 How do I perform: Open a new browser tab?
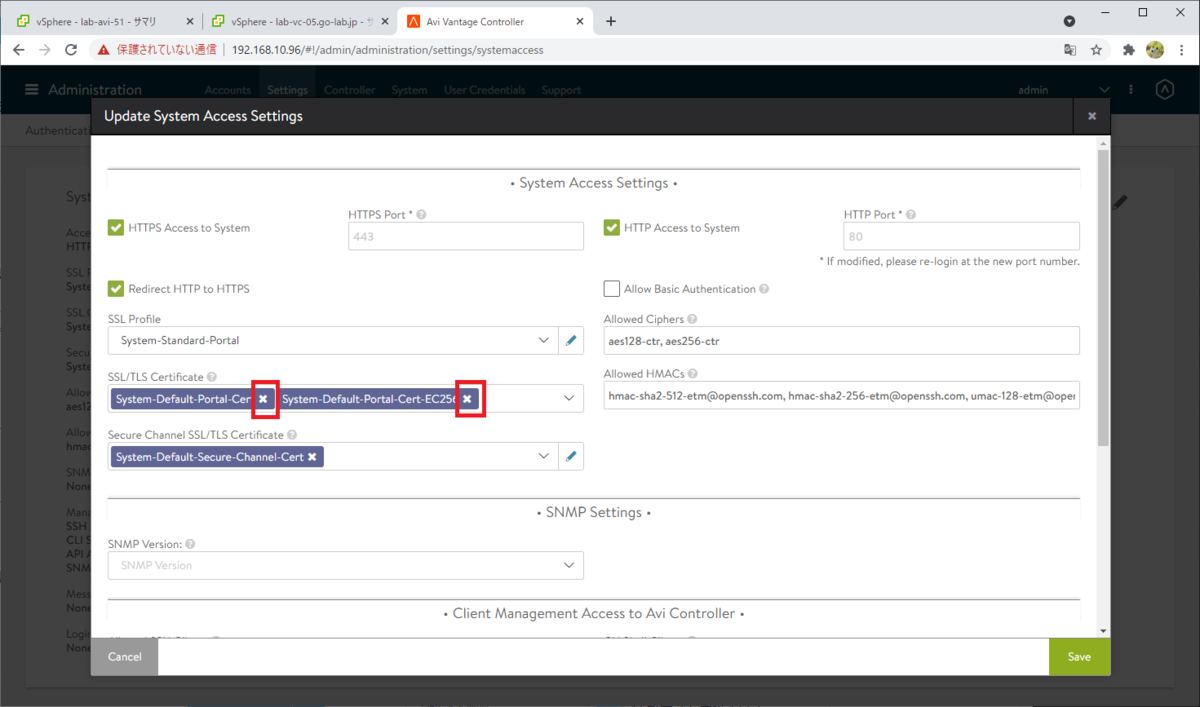611,21
